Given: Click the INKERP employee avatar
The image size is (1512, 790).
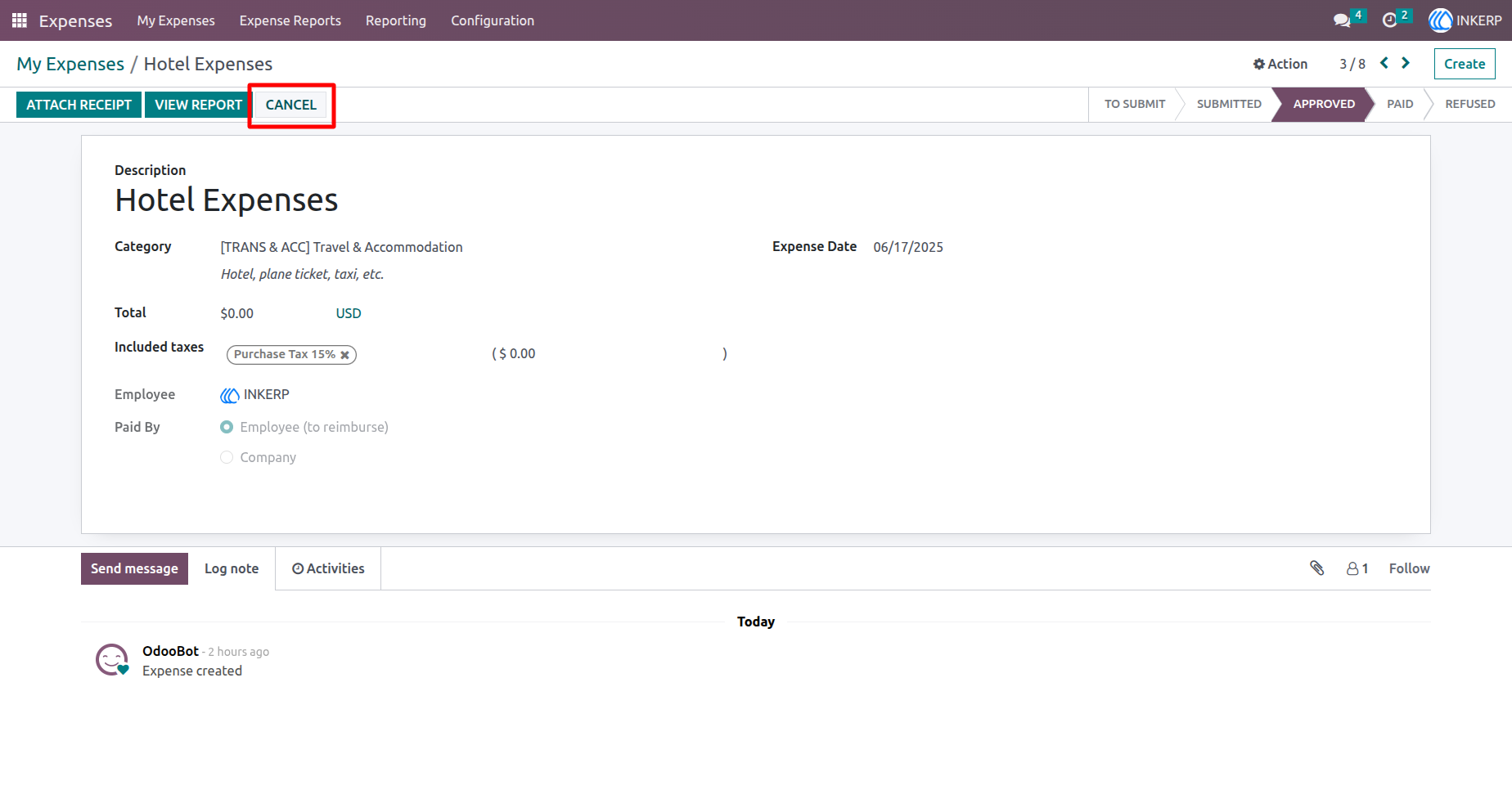Looking at the screenshot, I should click(x=229, y=395).
